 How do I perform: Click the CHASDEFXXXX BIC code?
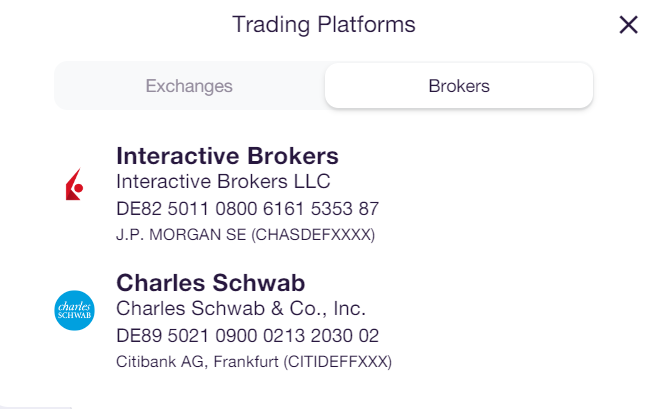[313, 235]
